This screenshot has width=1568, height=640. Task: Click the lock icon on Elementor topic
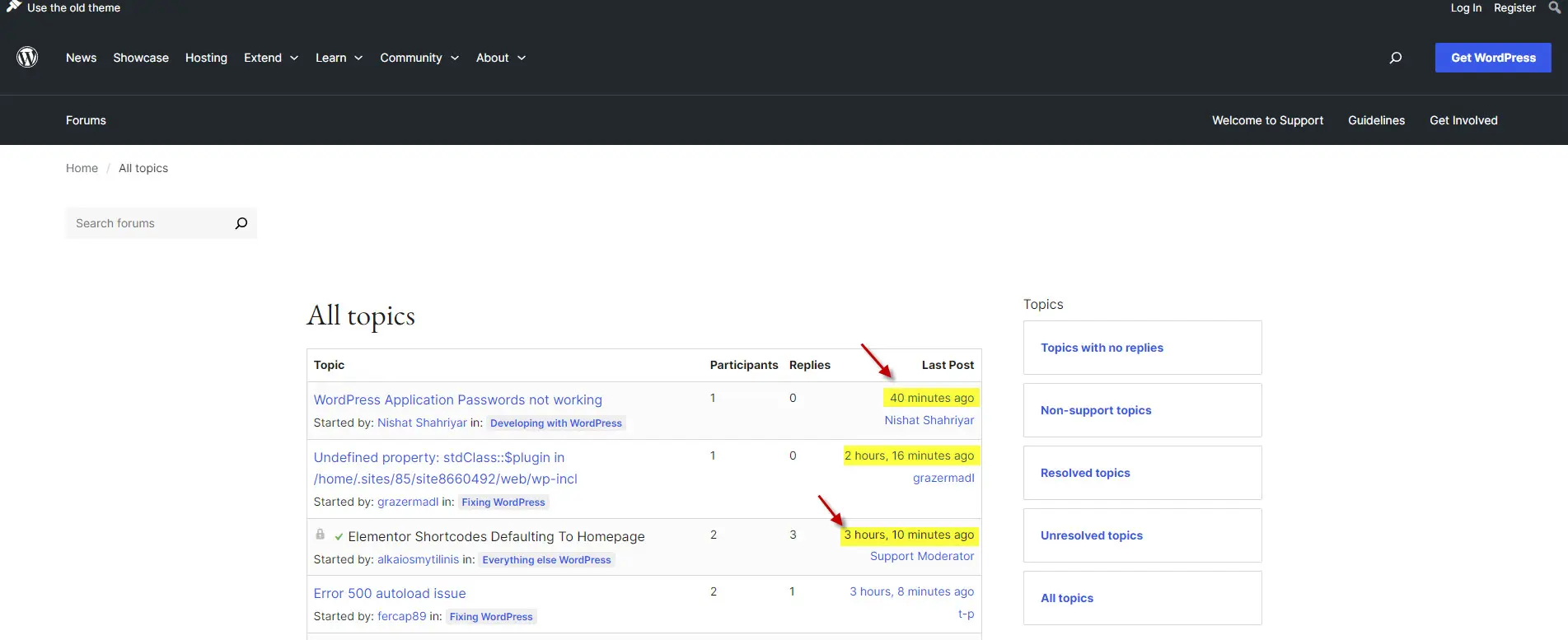click(x=320, y=535)
